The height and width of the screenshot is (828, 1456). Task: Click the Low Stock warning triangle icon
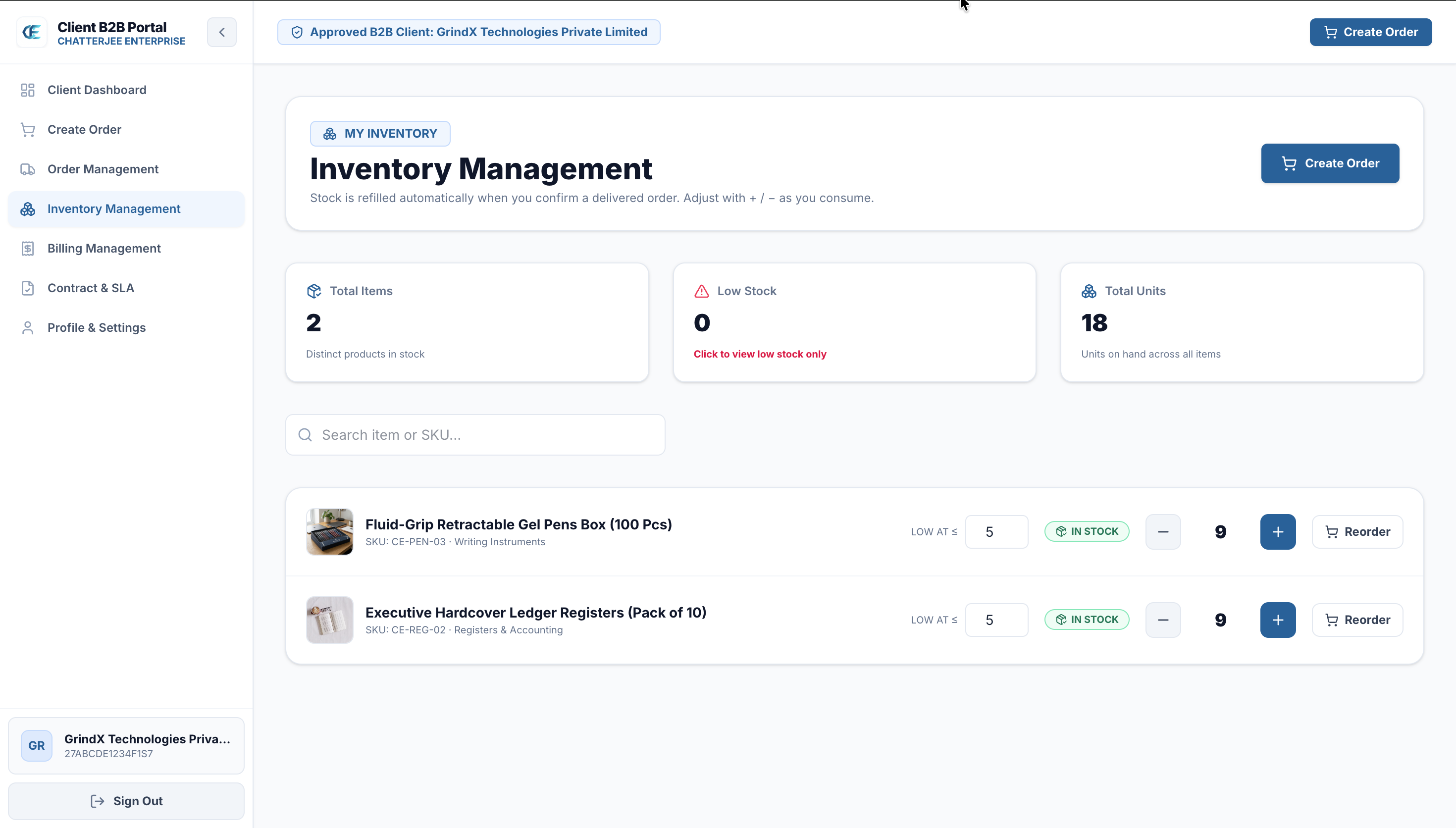pos(702,291)
